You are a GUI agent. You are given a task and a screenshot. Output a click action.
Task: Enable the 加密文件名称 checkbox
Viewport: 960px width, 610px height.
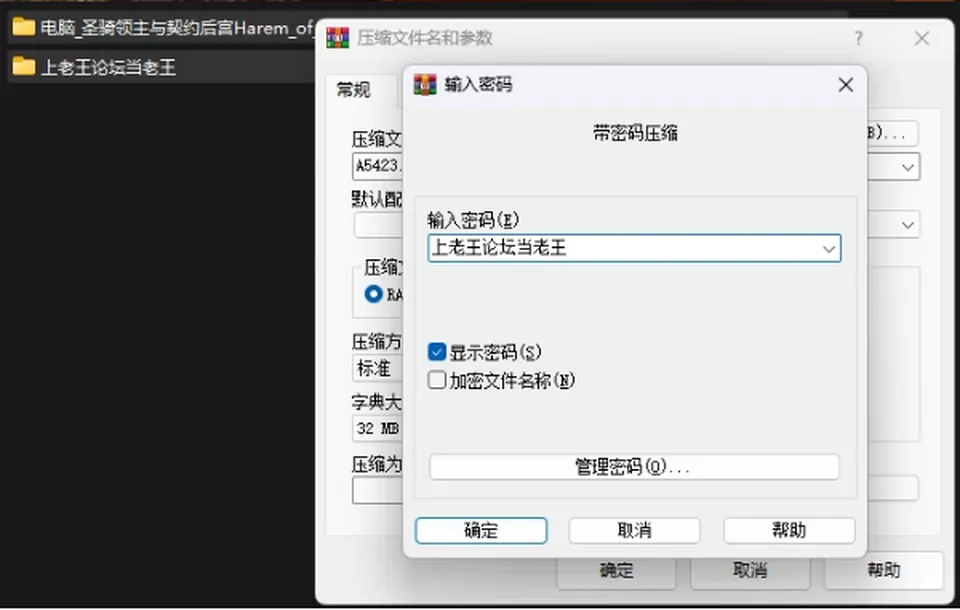tap(437, 380)
